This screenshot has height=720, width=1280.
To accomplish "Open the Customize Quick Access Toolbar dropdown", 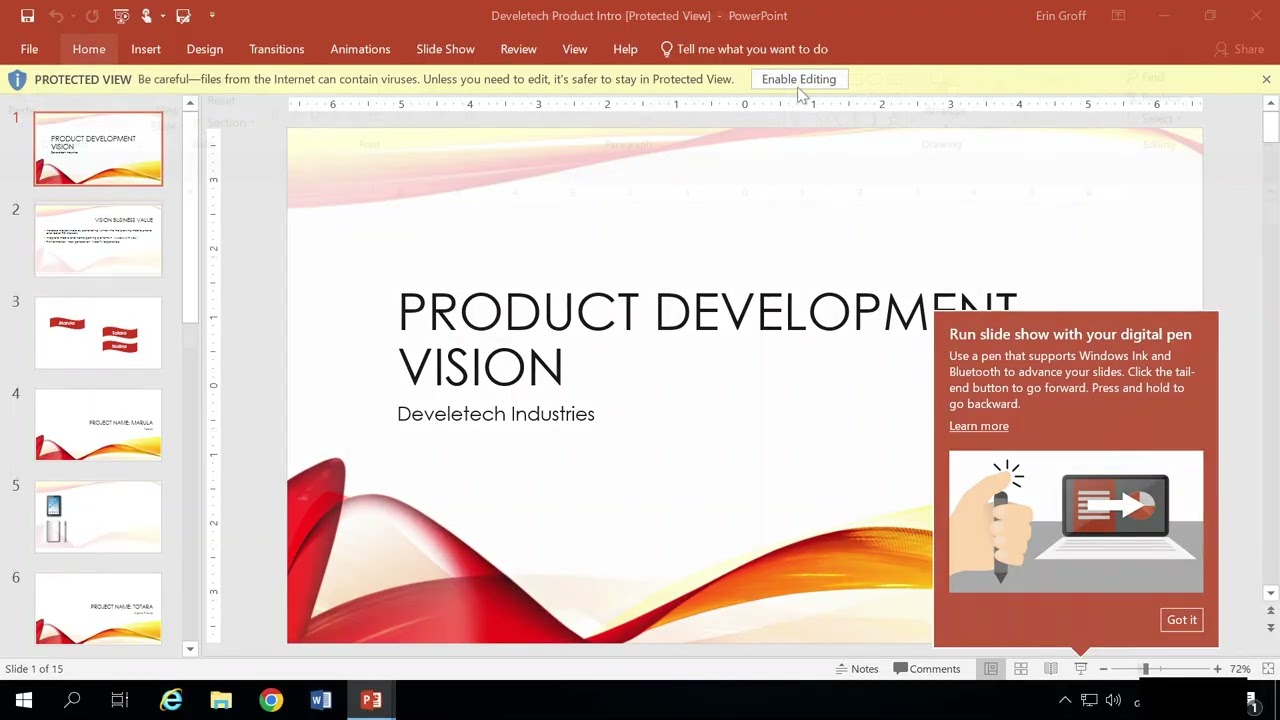I will pyautogui.click(x=212, y=16).
